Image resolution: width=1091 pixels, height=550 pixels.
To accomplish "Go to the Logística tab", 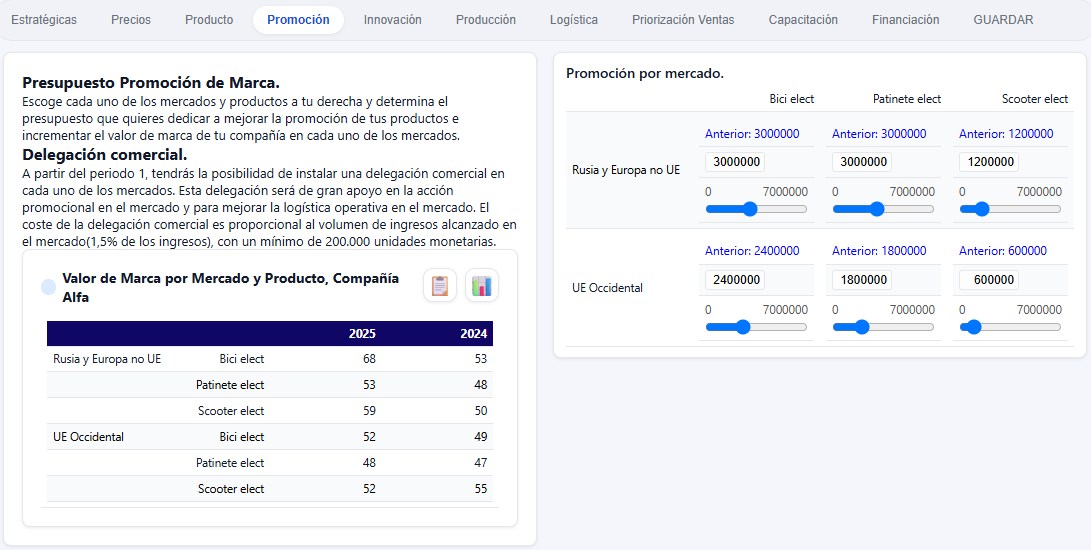I will tap(573, 19).
